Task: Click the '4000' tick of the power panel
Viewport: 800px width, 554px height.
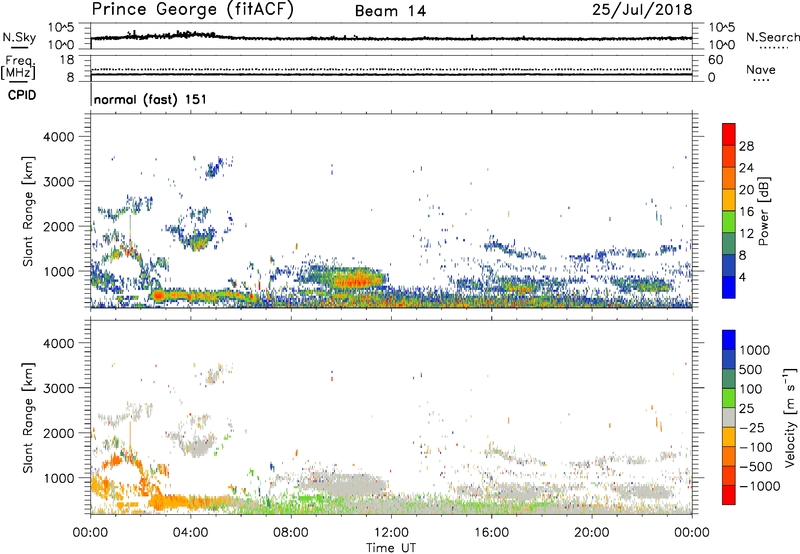Action: click(x=59, y=137)
